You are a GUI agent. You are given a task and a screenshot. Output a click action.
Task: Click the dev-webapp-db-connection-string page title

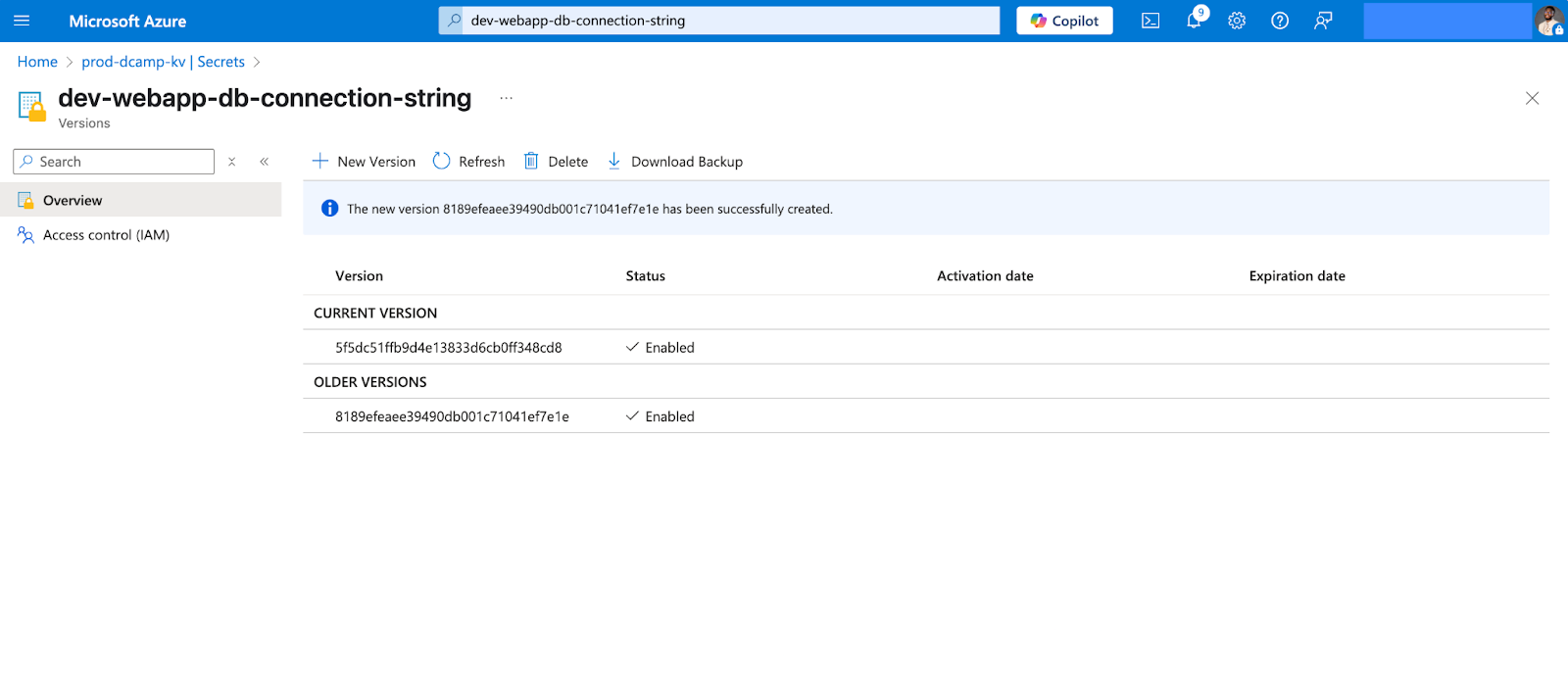(265, 98)
